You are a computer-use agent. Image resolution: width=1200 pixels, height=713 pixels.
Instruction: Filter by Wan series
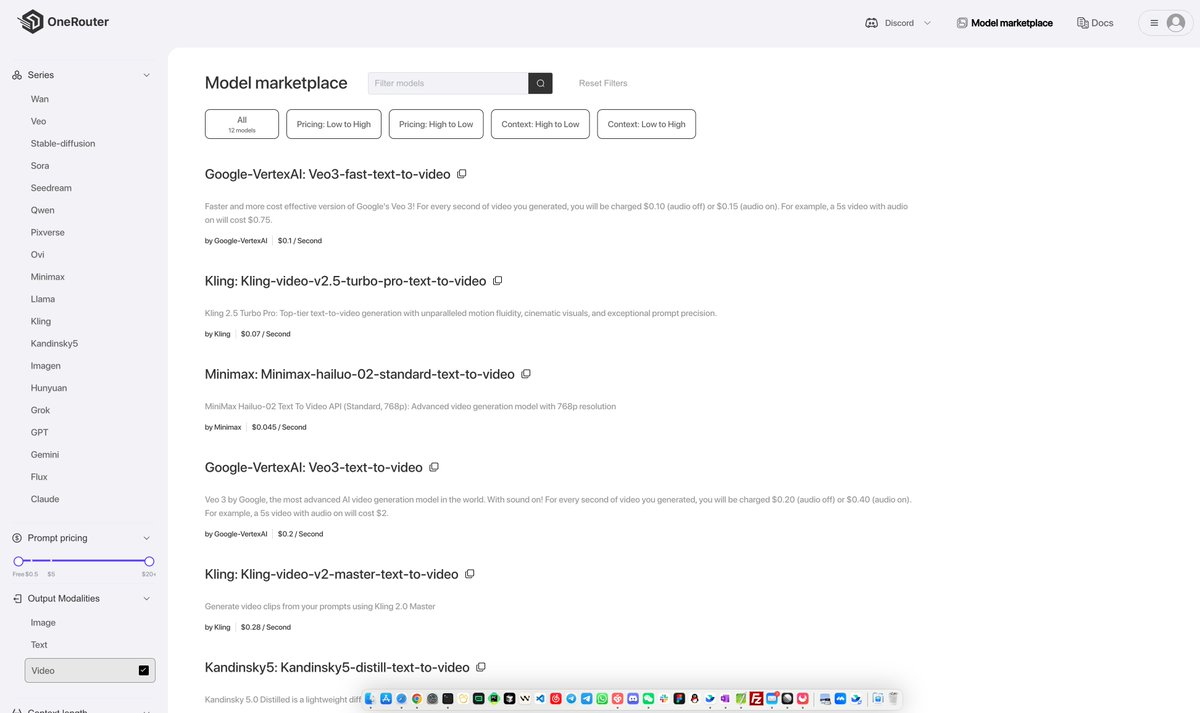(x=40, y=99)
